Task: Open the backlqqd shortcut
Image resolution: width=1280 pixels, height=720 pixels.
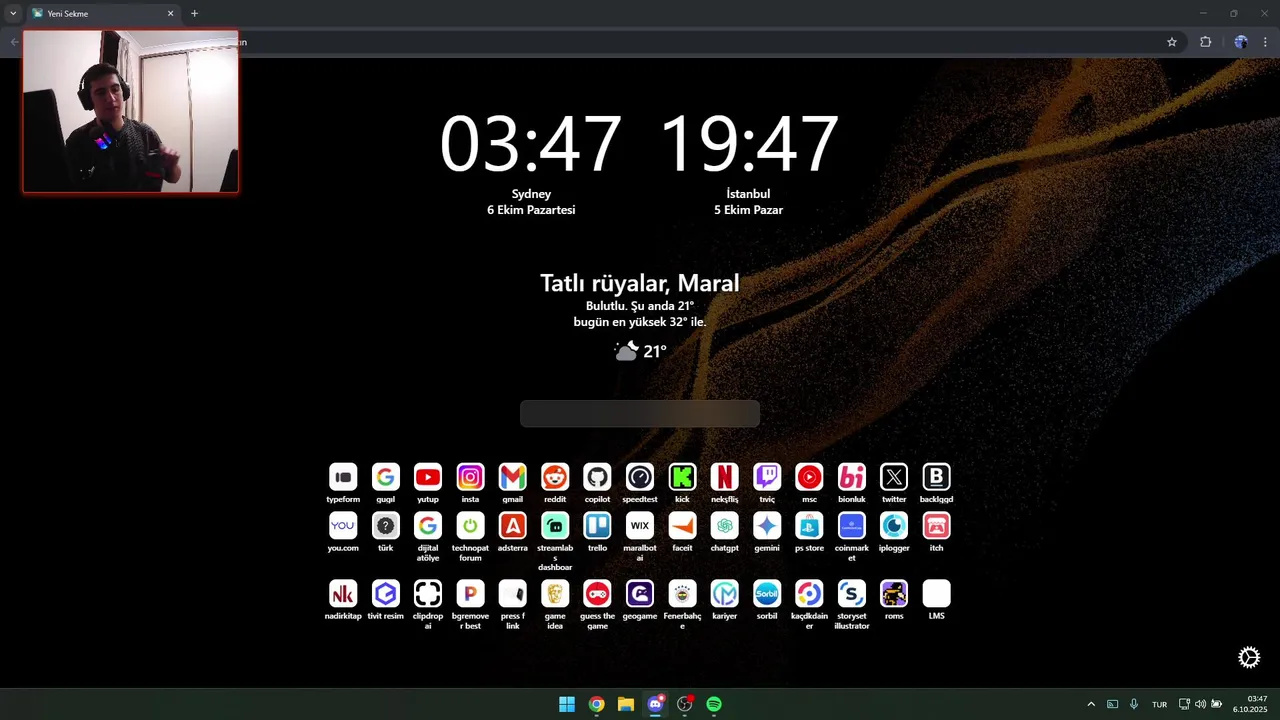Action: (x=936, y=477)
